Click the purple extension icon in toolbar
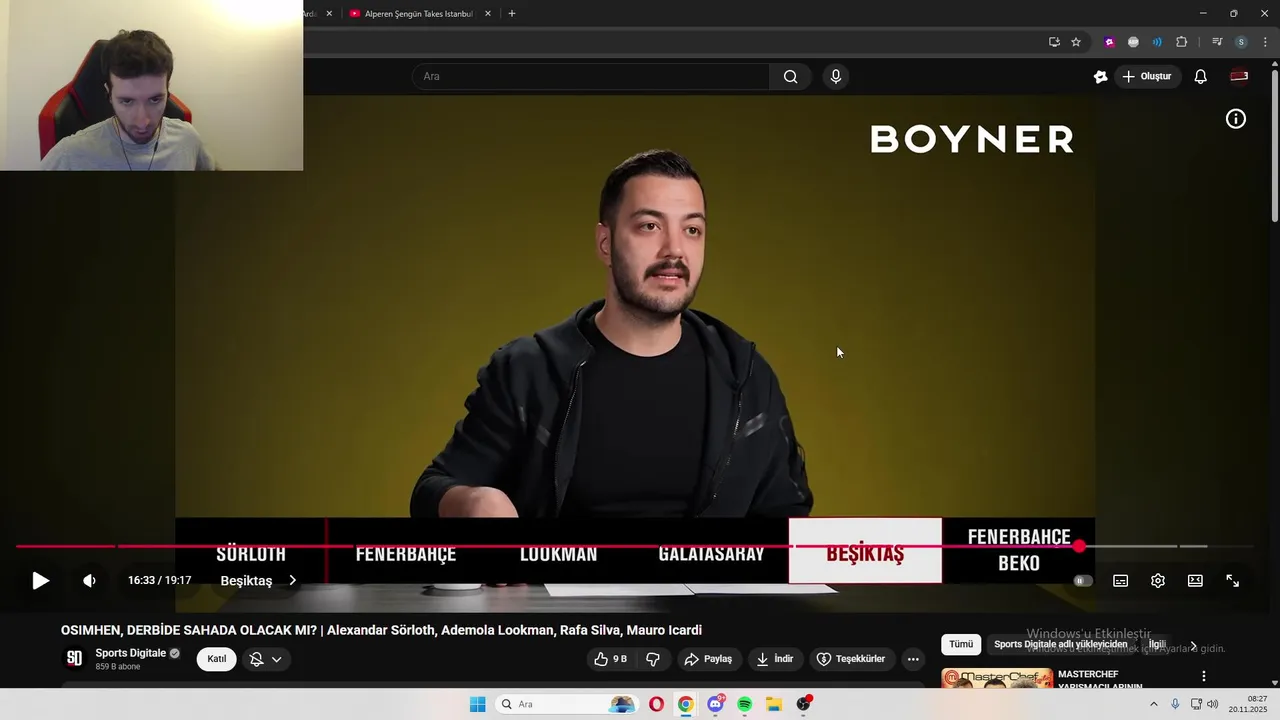Viewport: 1280px width, 720px height. point(1109,42)
